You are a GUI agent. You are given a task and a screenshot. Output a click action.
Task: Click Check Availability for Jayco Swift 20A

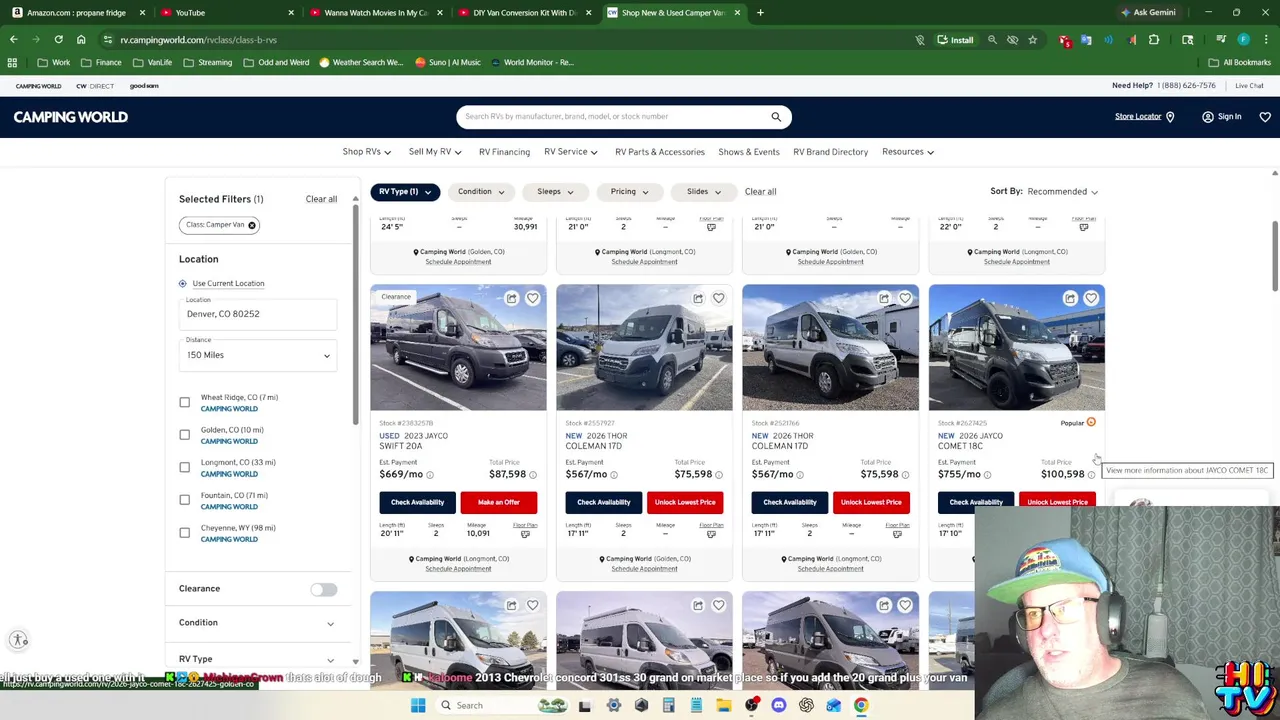[417, 503]
